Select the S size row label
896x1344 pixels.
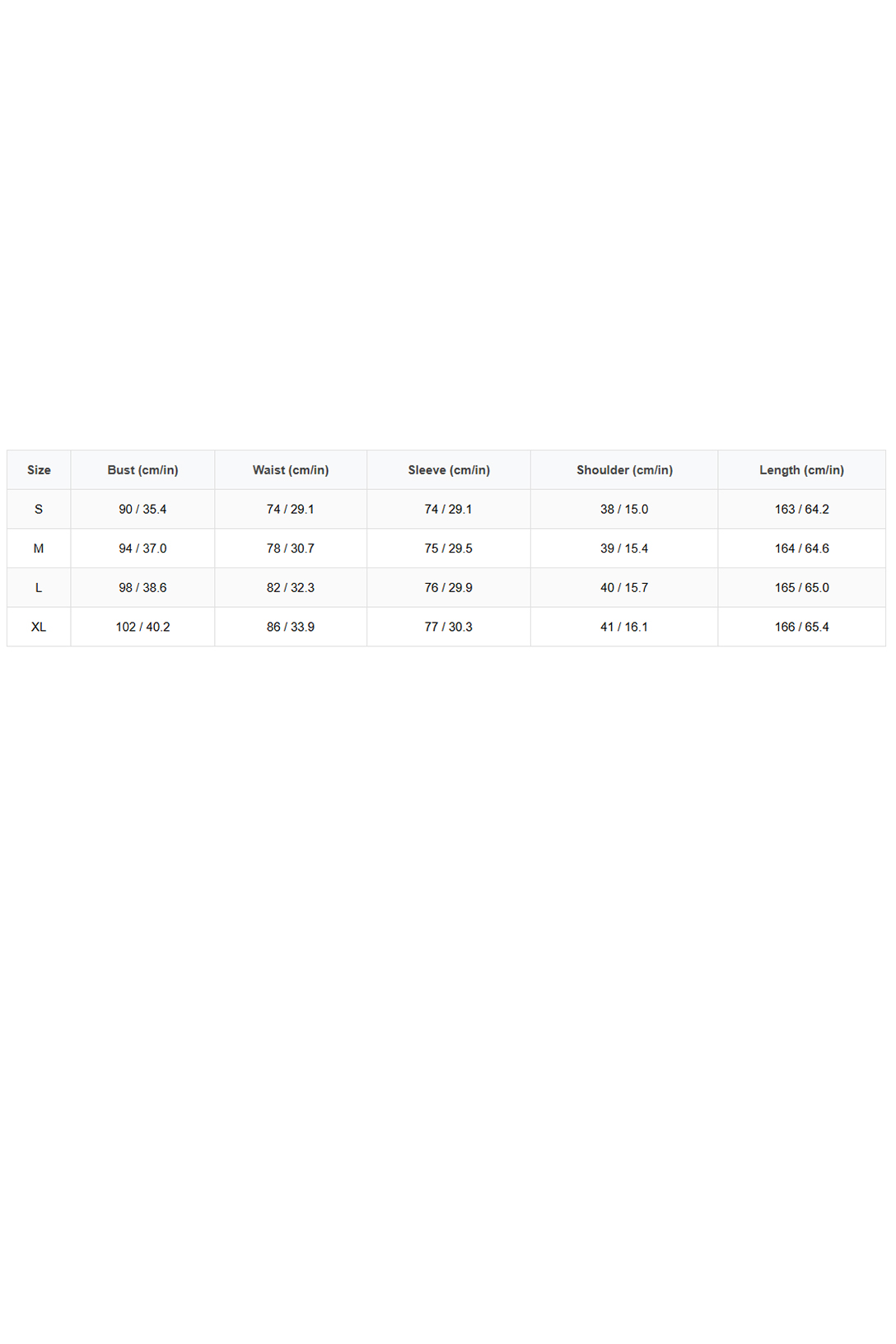(39, 509)
